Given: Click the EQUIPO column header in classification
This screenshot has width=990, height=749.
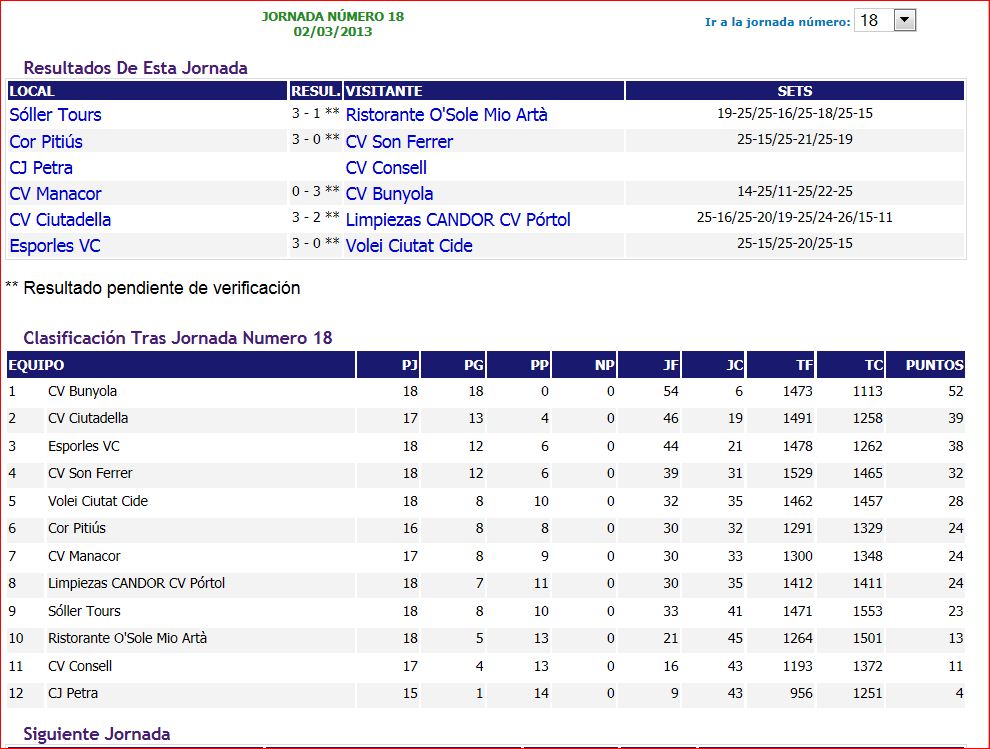Looking at the screenshot, I should coord(181,365).
